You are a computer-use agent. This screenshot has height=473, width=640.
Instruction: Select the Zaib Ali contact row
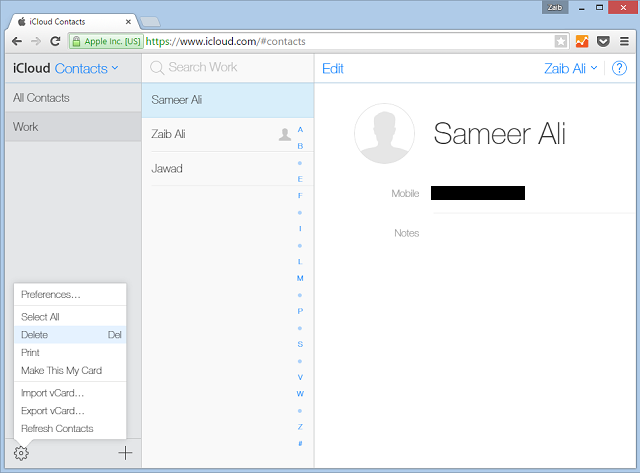coord(228,134)
